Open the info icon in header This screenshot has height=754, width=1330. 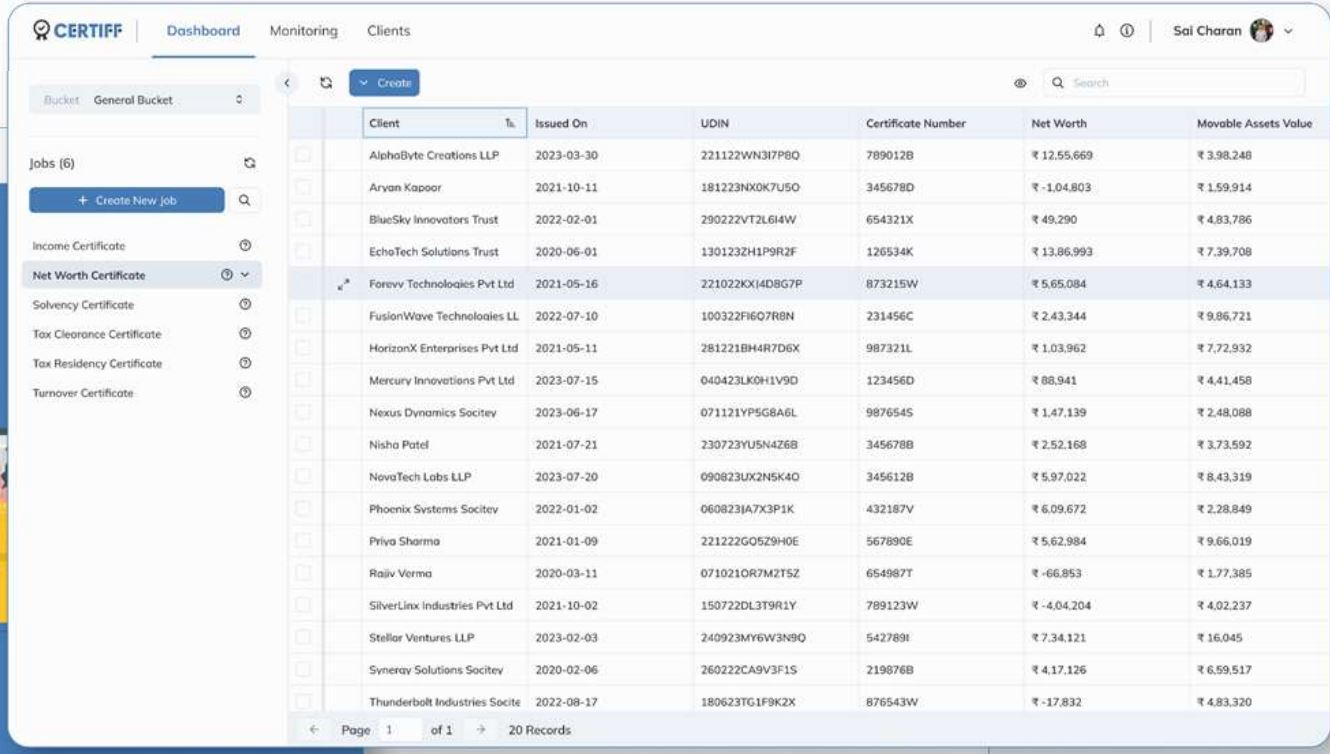[1126, 31]
